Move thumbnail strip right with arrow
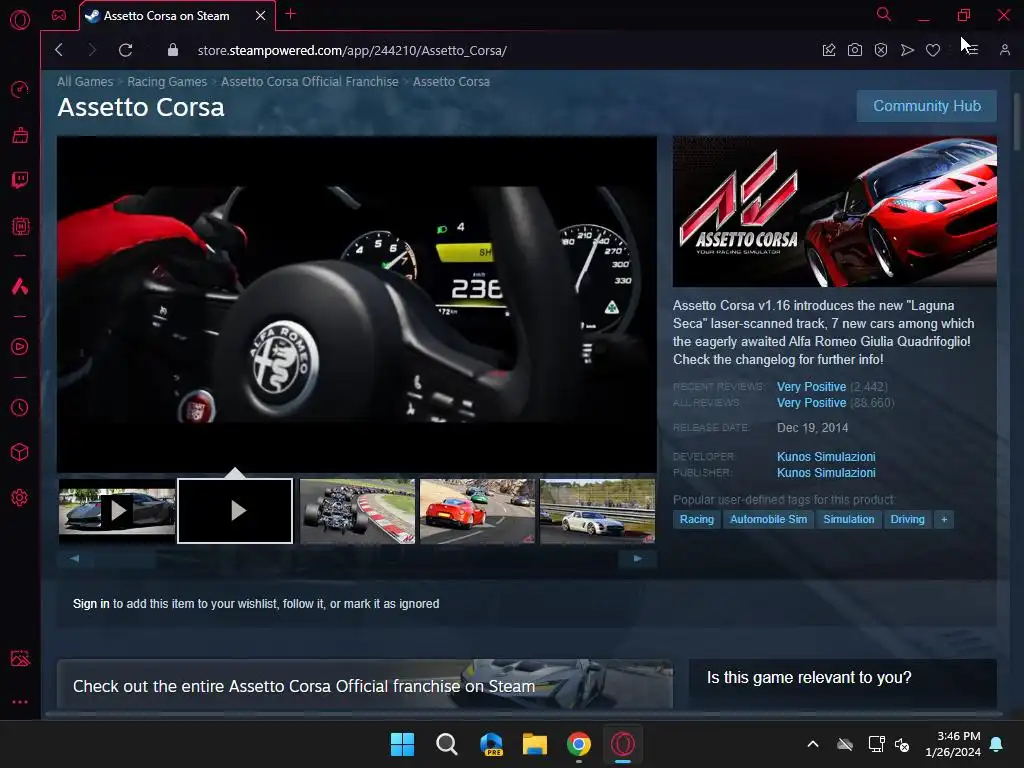 [637, 558]
